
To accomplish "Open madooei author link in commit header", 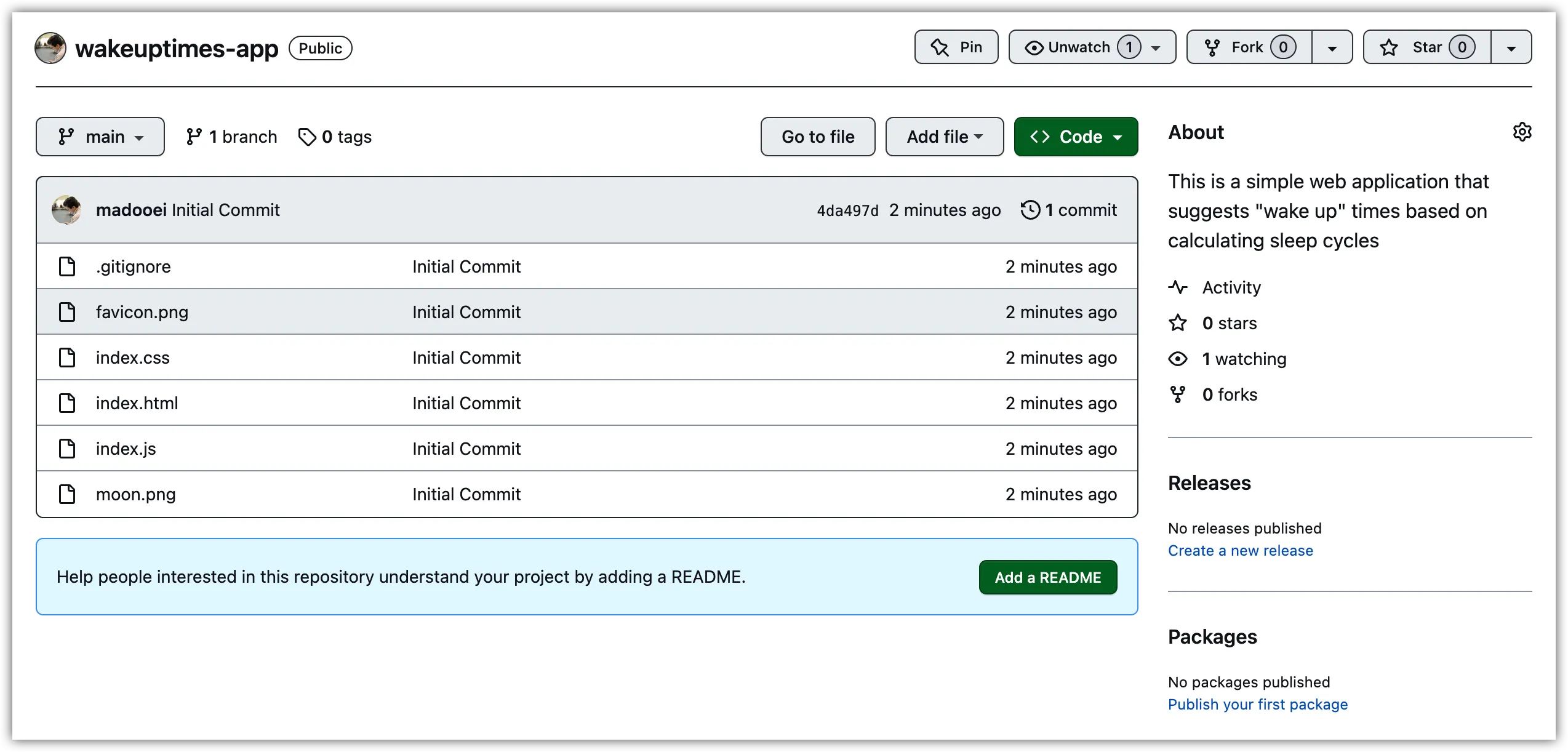I will (x=131, y=210).
